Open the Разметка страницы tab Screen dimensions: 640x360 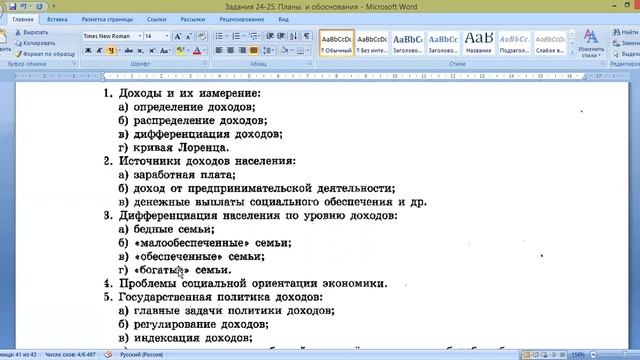pyautogui.click(x=107, y=19)
